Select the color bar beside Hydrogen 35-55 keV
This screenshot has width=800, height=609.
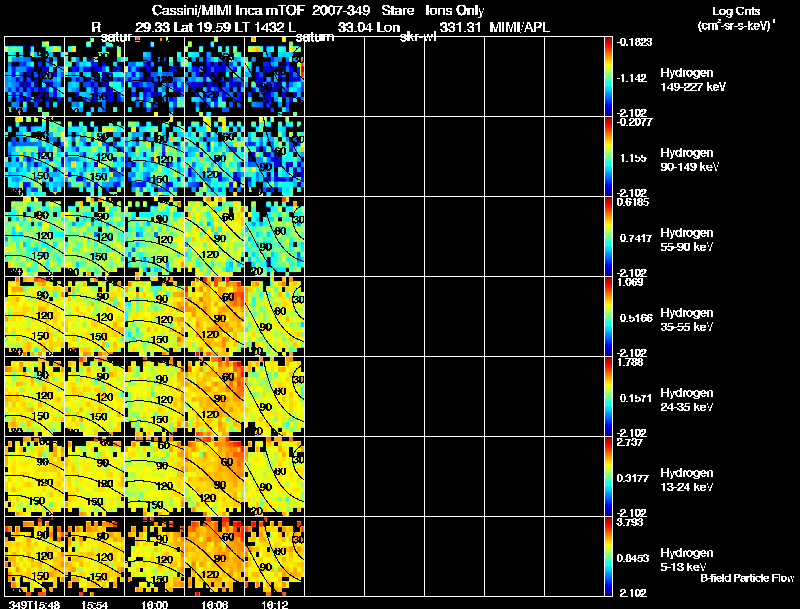point(609,317)
